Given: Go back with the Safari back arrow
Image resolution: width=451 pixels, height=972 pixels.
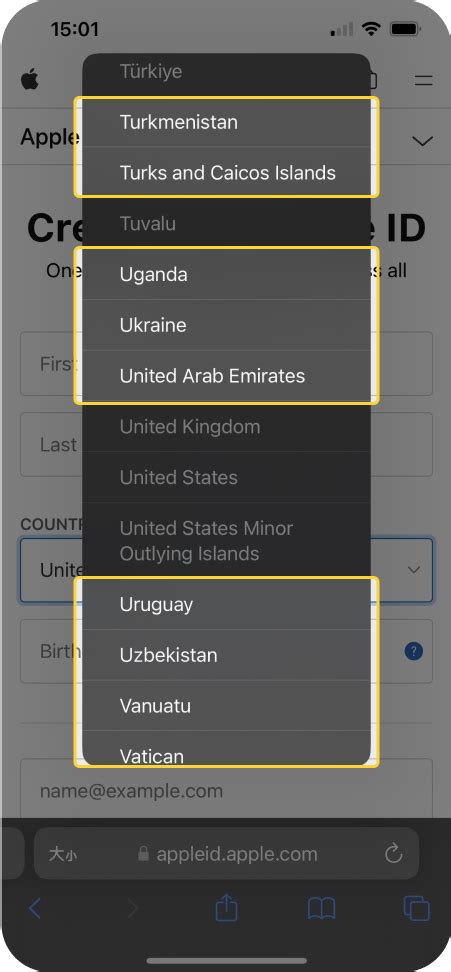Looking at the screenshot, I should point(35,909).
